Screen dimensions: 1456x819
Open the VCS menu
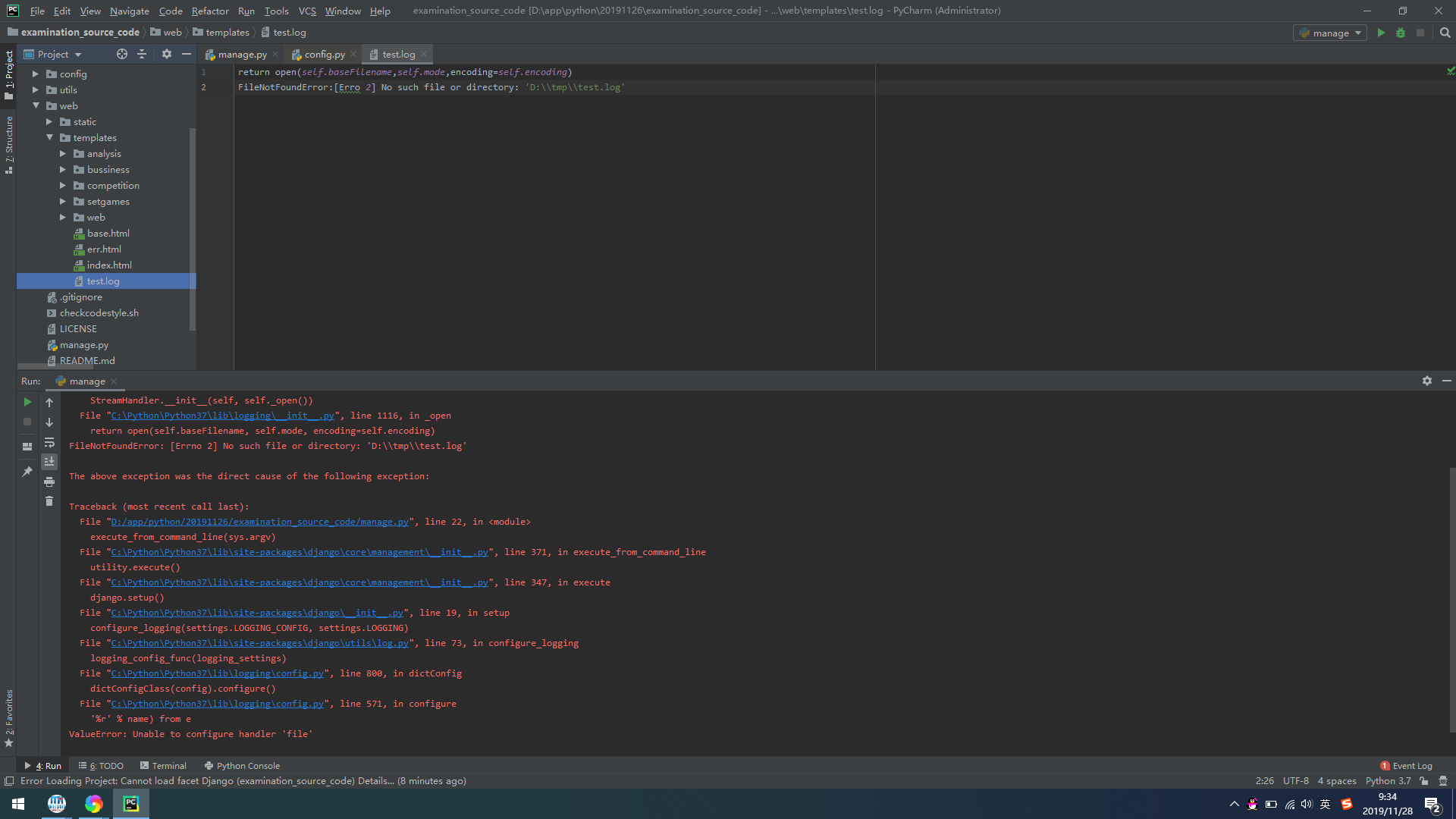[x=307, y=11]
